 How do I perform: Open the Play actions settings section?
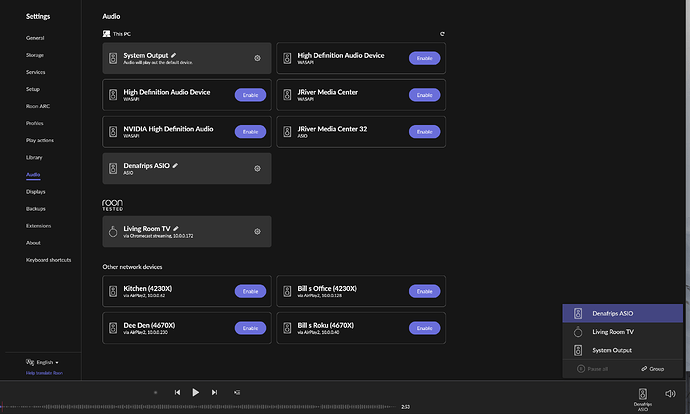pyautogui.click(x=40, y=140)
